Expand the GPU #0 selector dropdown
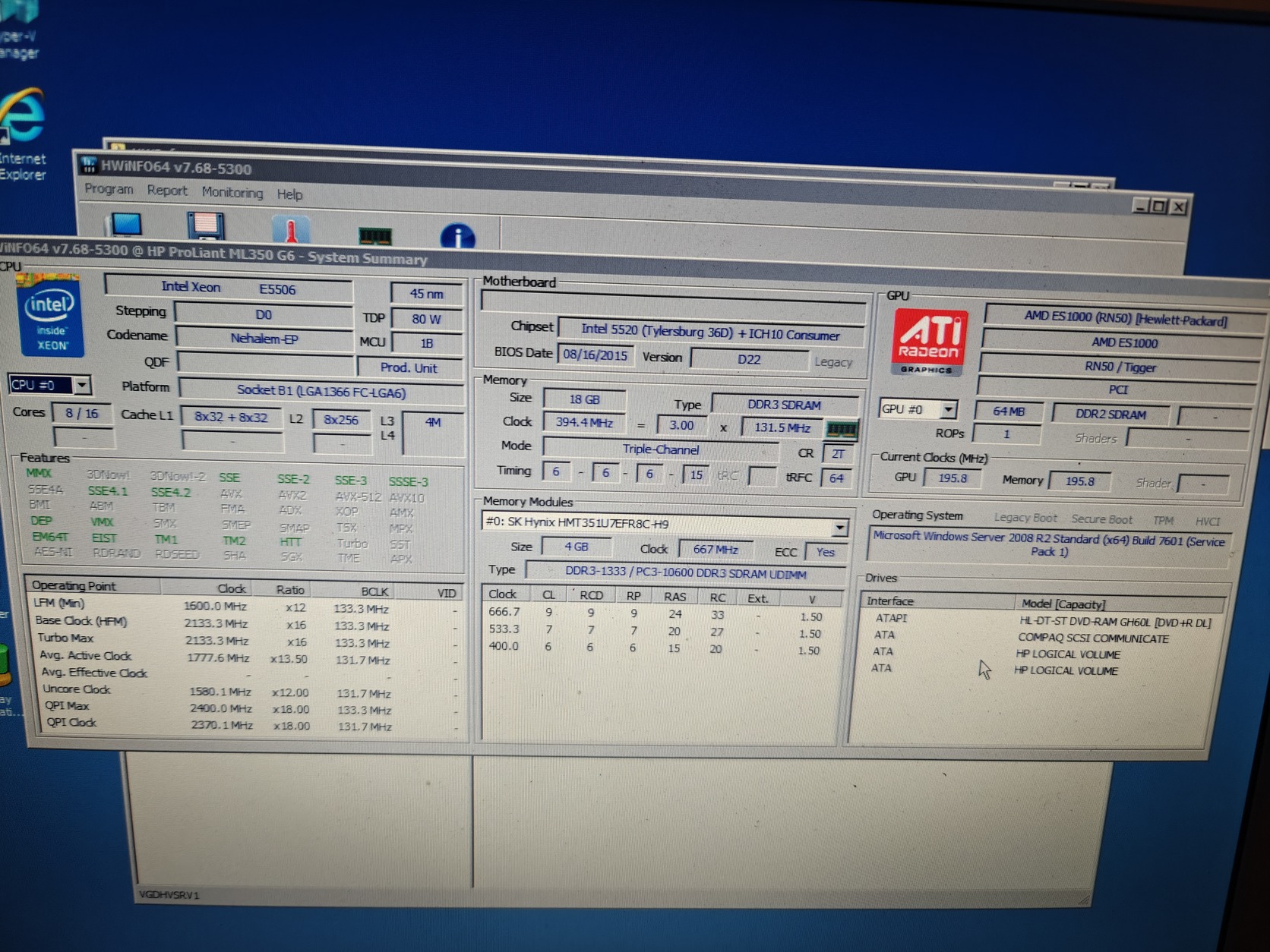Screen dimensions: 1270x952 point(948,410)
